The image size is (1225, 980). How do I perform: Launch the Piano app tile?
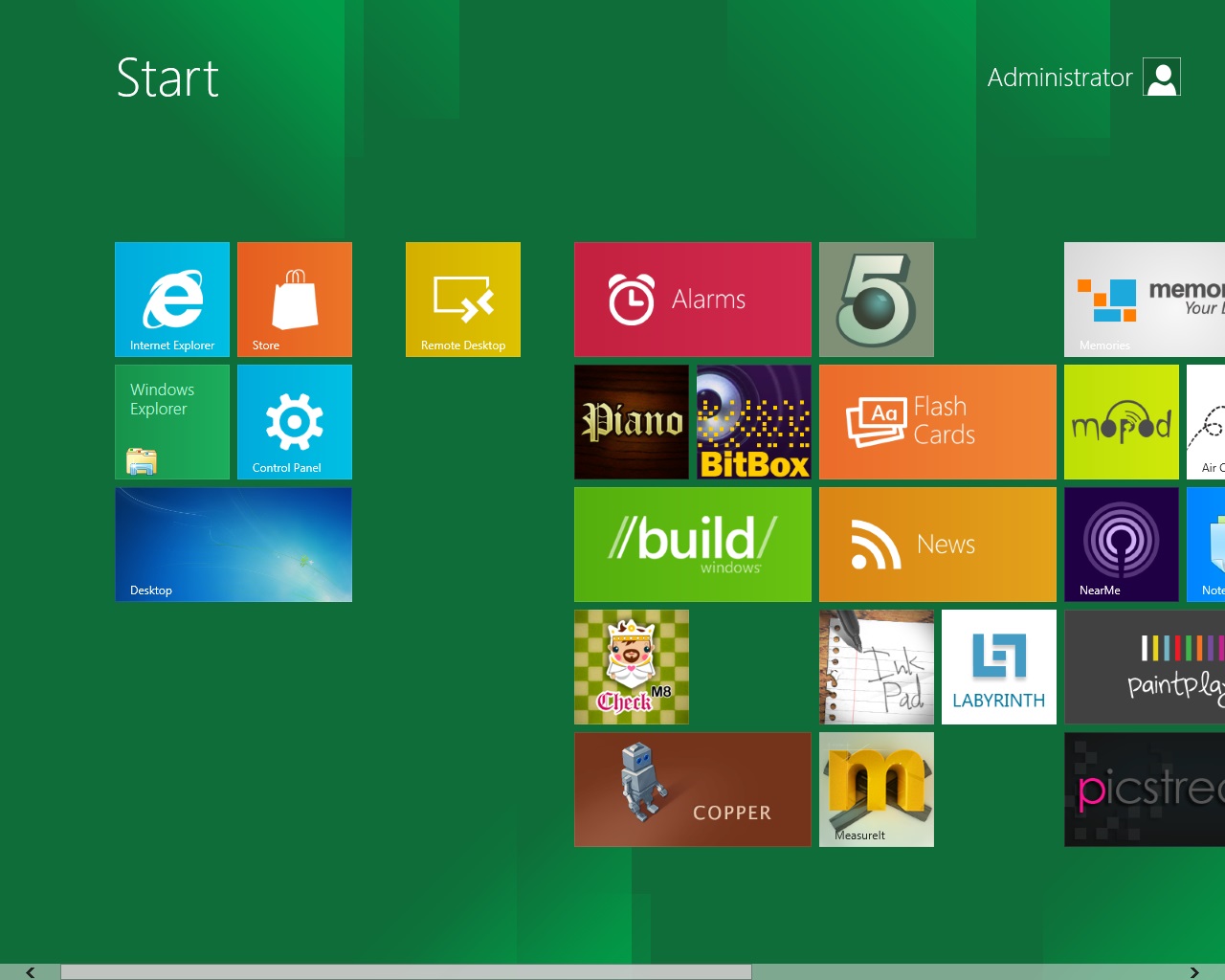pos(632,422)
